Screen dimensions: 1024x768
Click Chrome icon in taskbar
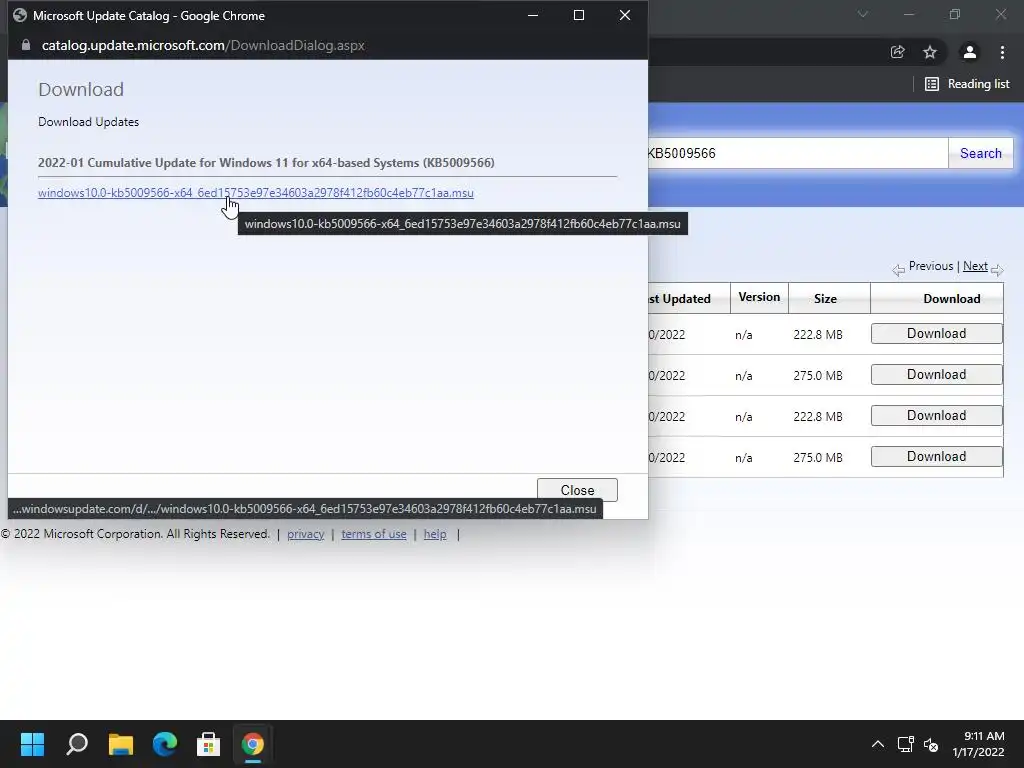253,744
